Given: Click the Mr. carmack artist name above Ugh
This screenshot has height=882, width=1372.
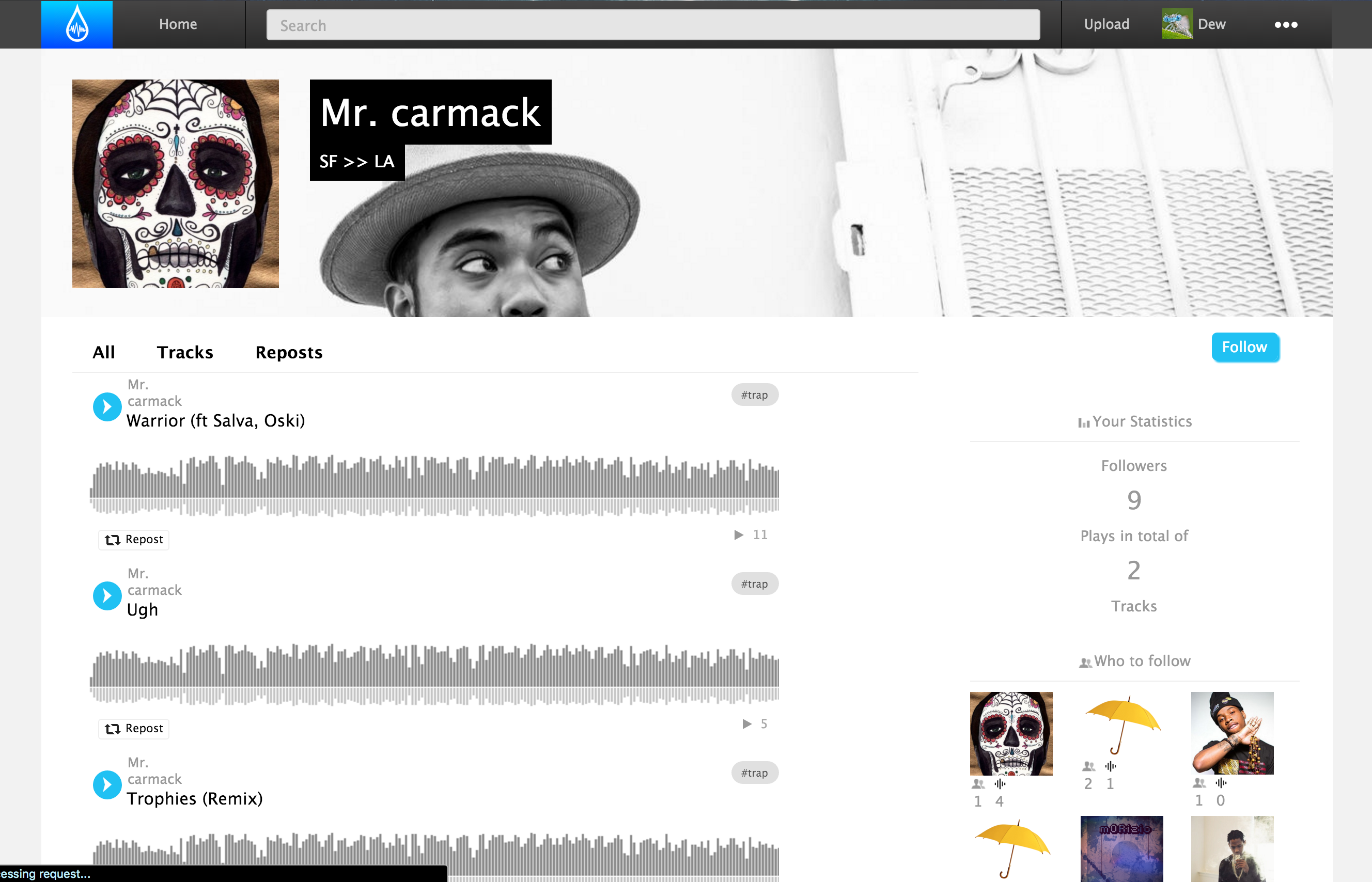Looking at the screenshot, I should coord(154,582).
